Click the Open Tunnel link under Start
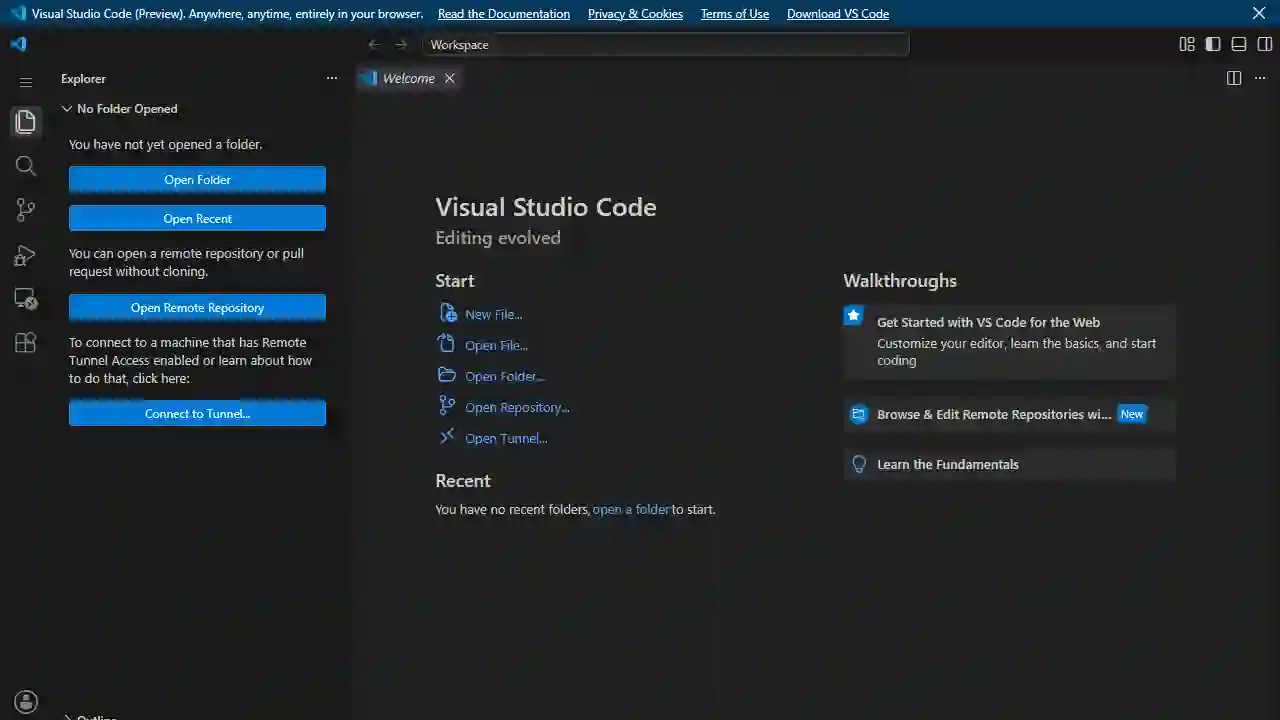 pos(506,438)
